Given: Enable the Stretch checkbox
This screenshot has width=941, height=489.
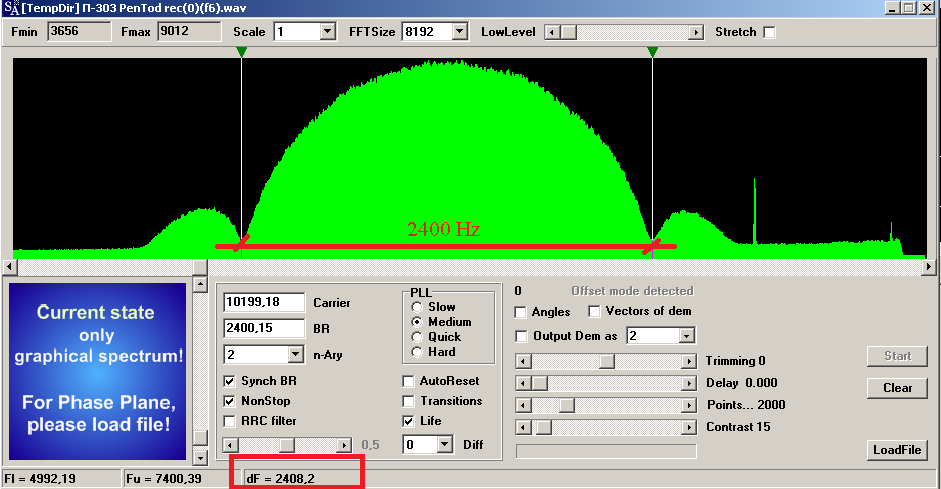Looking at the screenshot, I should tap(769, 32).
